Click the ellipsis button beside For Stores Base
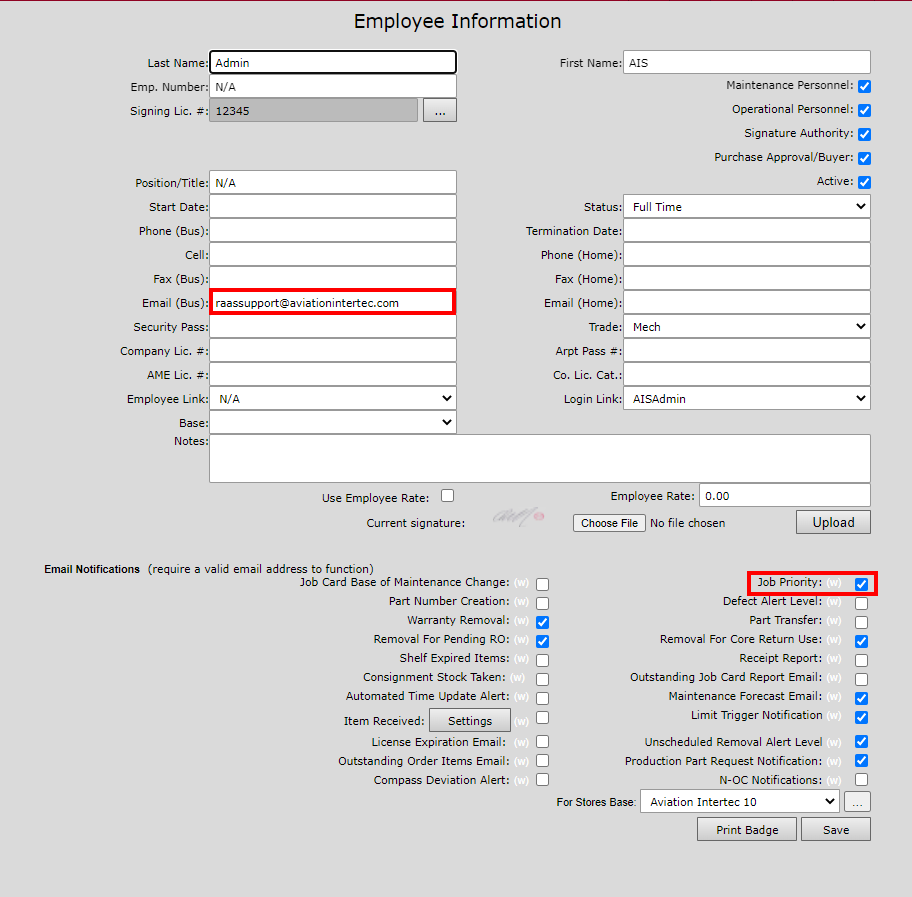The image size is (912, 897). click(857, 802)
